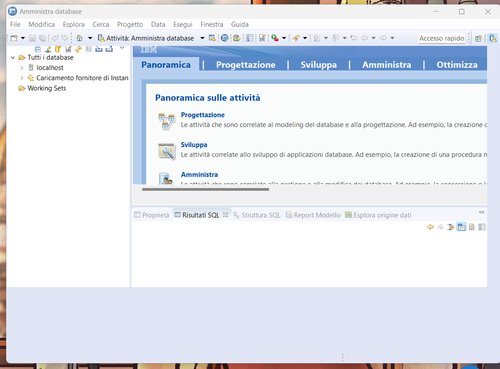
Task: Open the Guida menu
Action: (x=240, y=24)
